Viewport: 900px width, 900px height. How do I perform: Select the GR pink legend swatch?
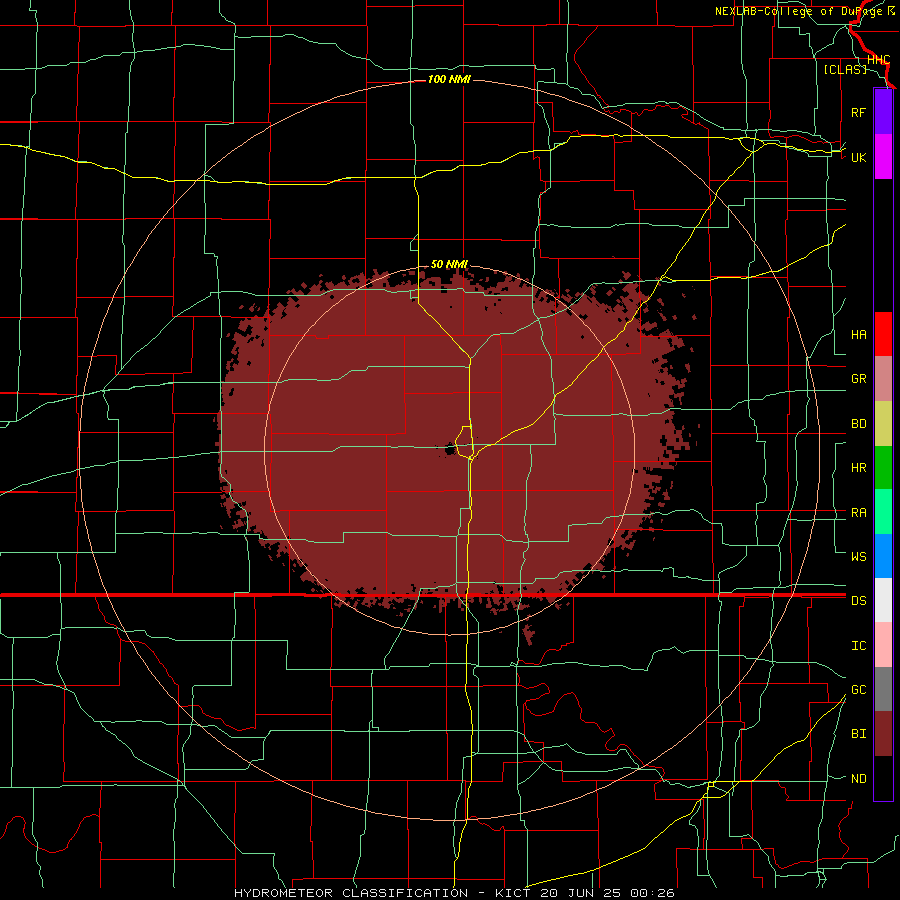[x=883, y=378]
